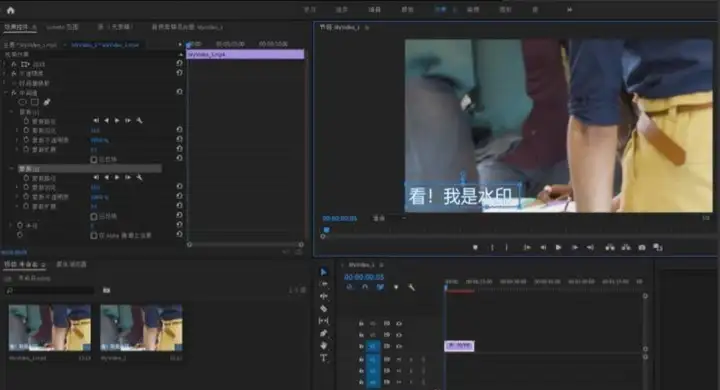Screen dimensions: 720x390
Task: Play the program monitor preview
Action: coord(558,248)
